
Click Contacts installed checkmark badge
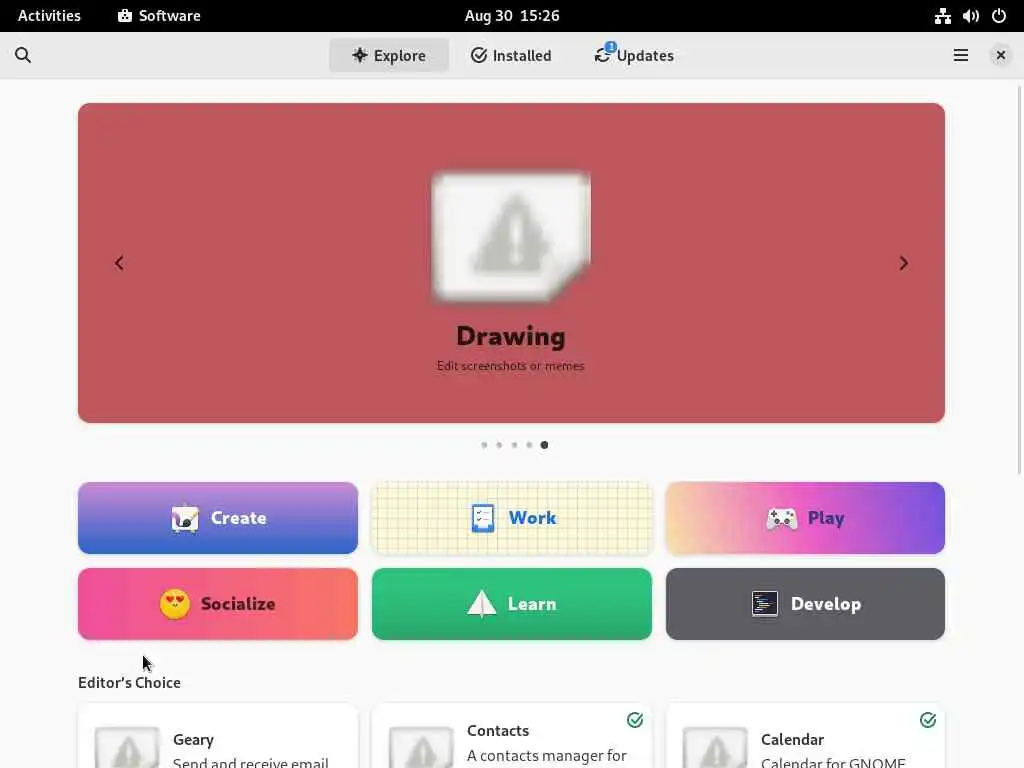pos(635,720)
